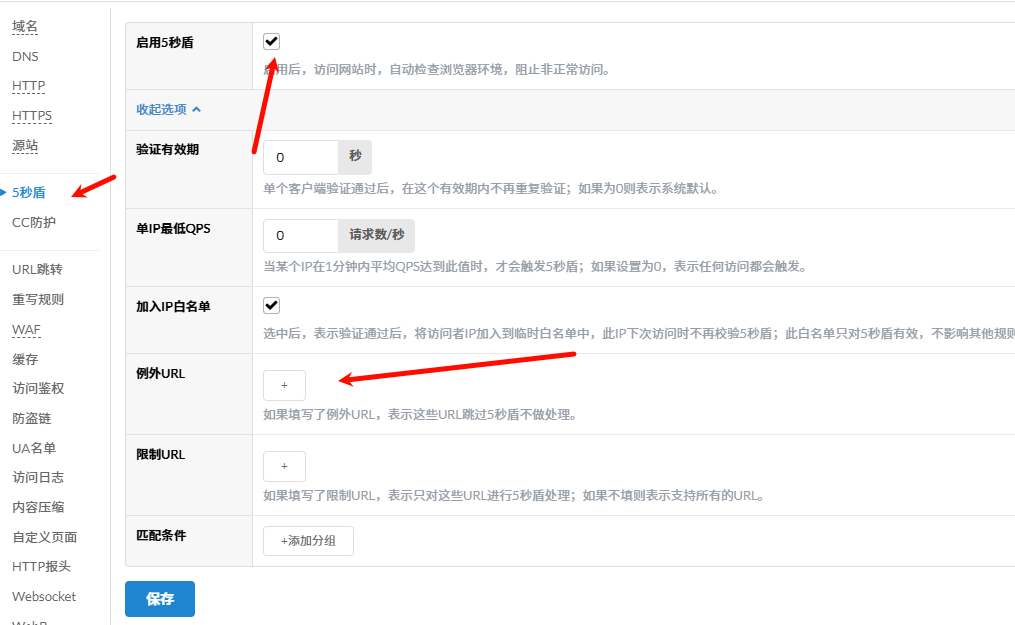1015x625 pixels.
Task: Click the +添加分组 button
Action: click(x=308, y=541)
